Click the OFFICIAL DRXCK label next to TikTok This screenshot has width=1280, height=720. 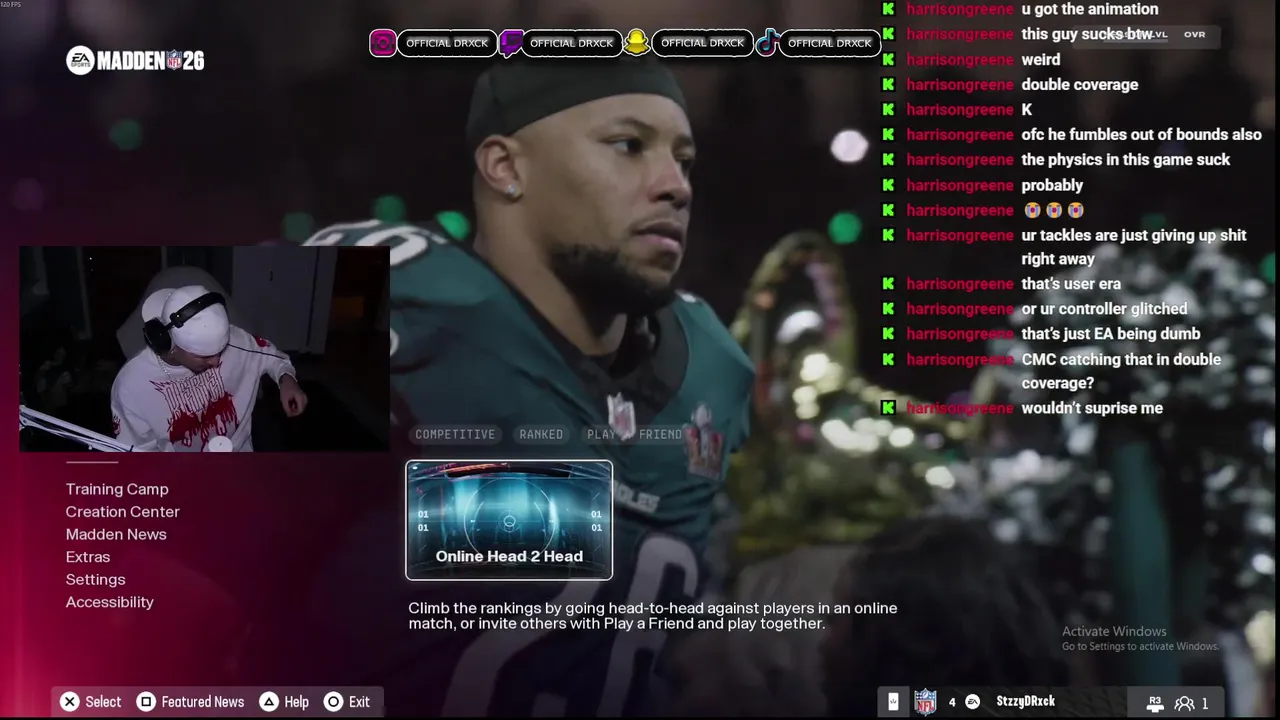[830, 43]
